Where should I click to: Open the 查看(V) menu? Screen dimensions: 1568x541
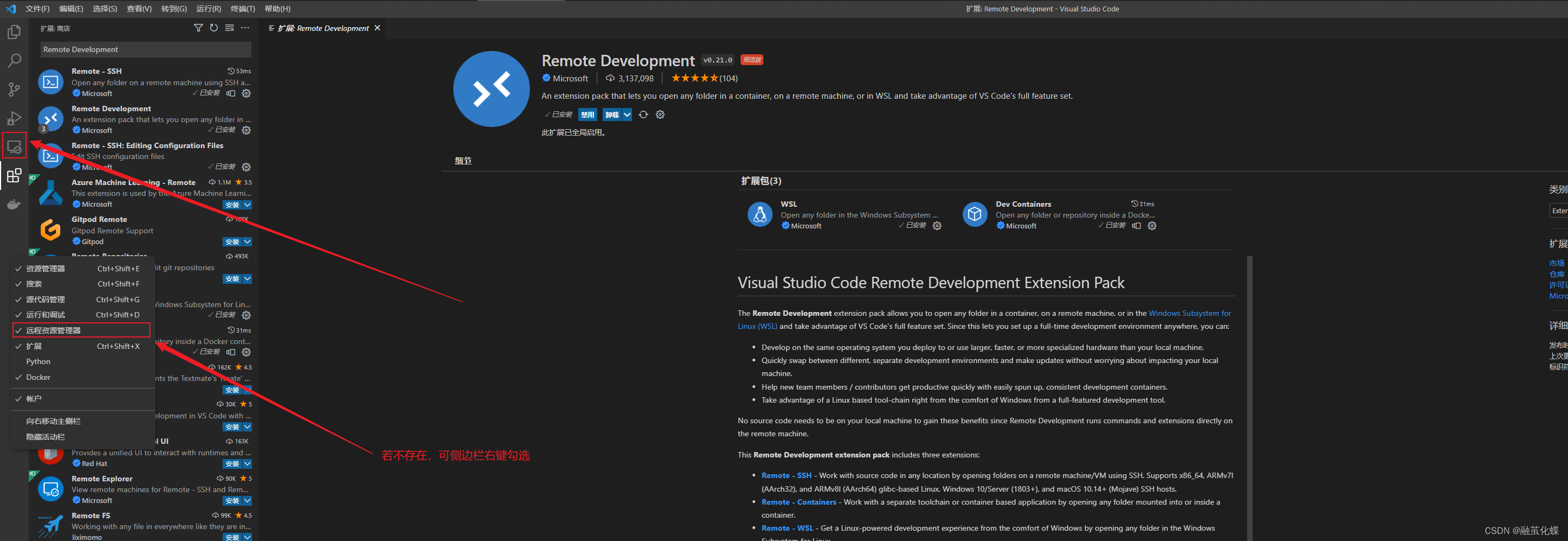click(139, 9)
